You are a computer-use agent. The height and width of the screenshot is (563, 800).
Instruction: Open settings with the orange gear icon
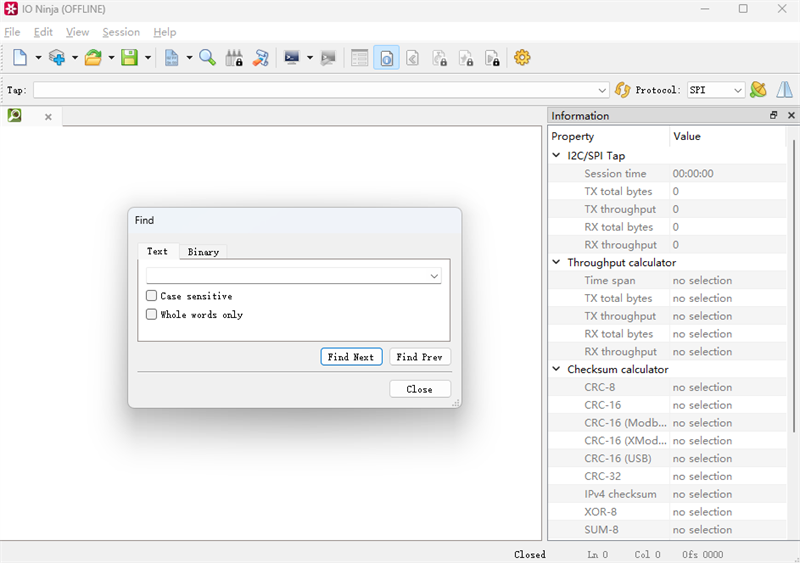coord(522,57)
